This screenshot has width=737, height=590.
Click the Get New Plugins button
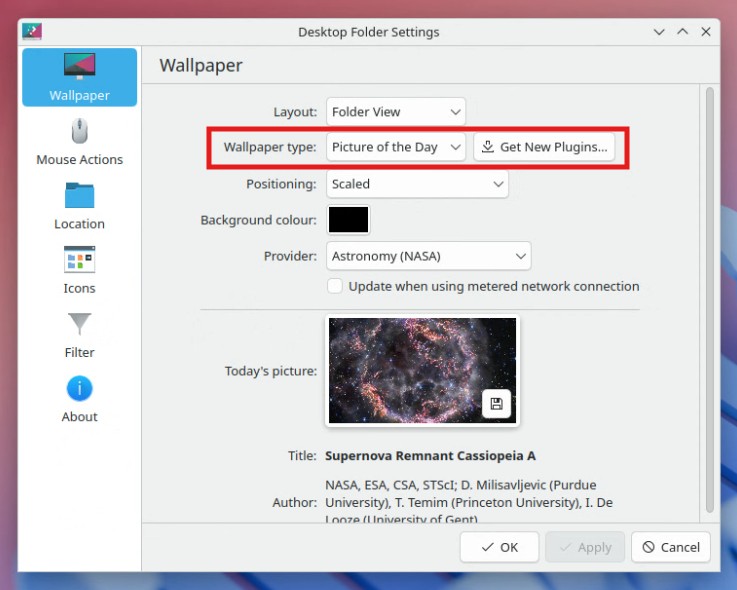click(x=544, y=147)
